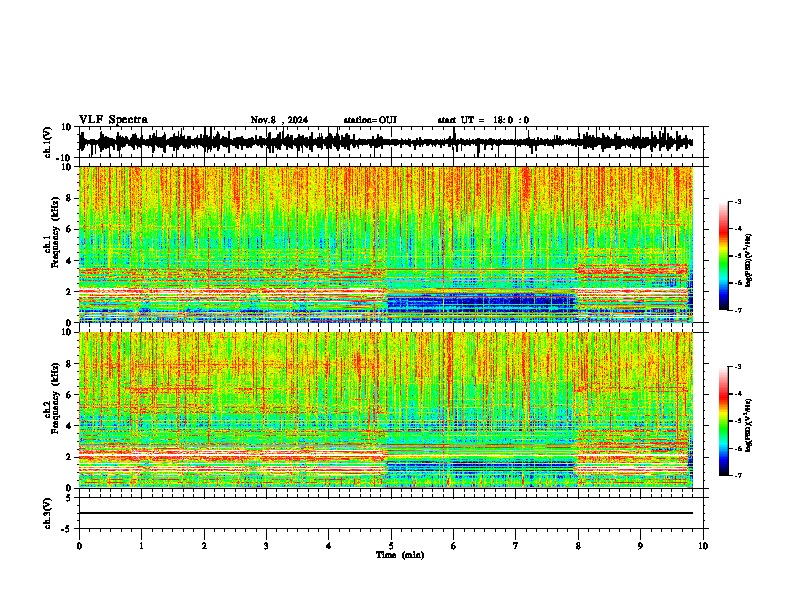Click the log(PSD) unit label beside ch.2 color bar

click(748, 426)
